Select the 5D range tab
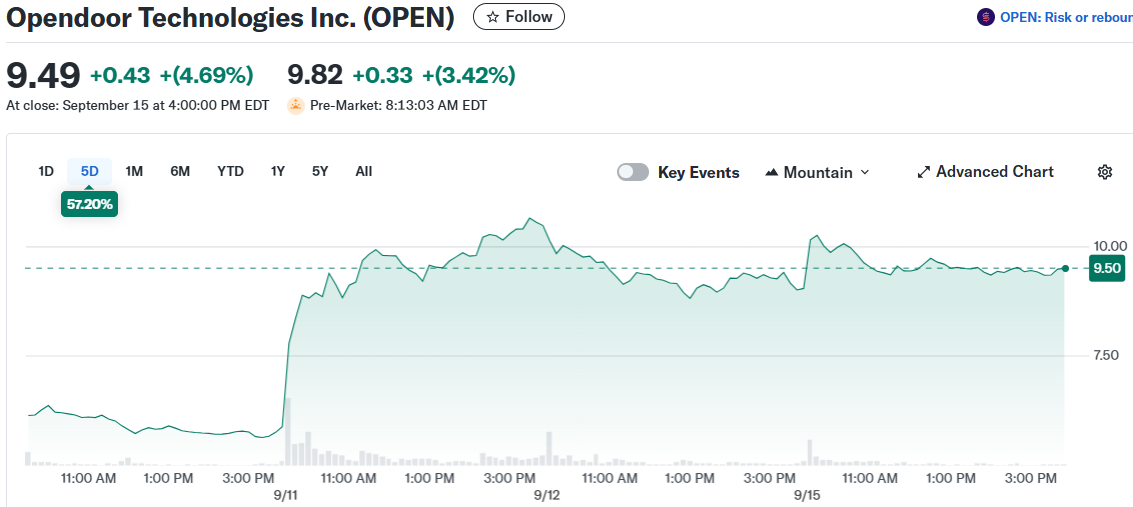The image size is (1133, 507). (x=90, y=172)
